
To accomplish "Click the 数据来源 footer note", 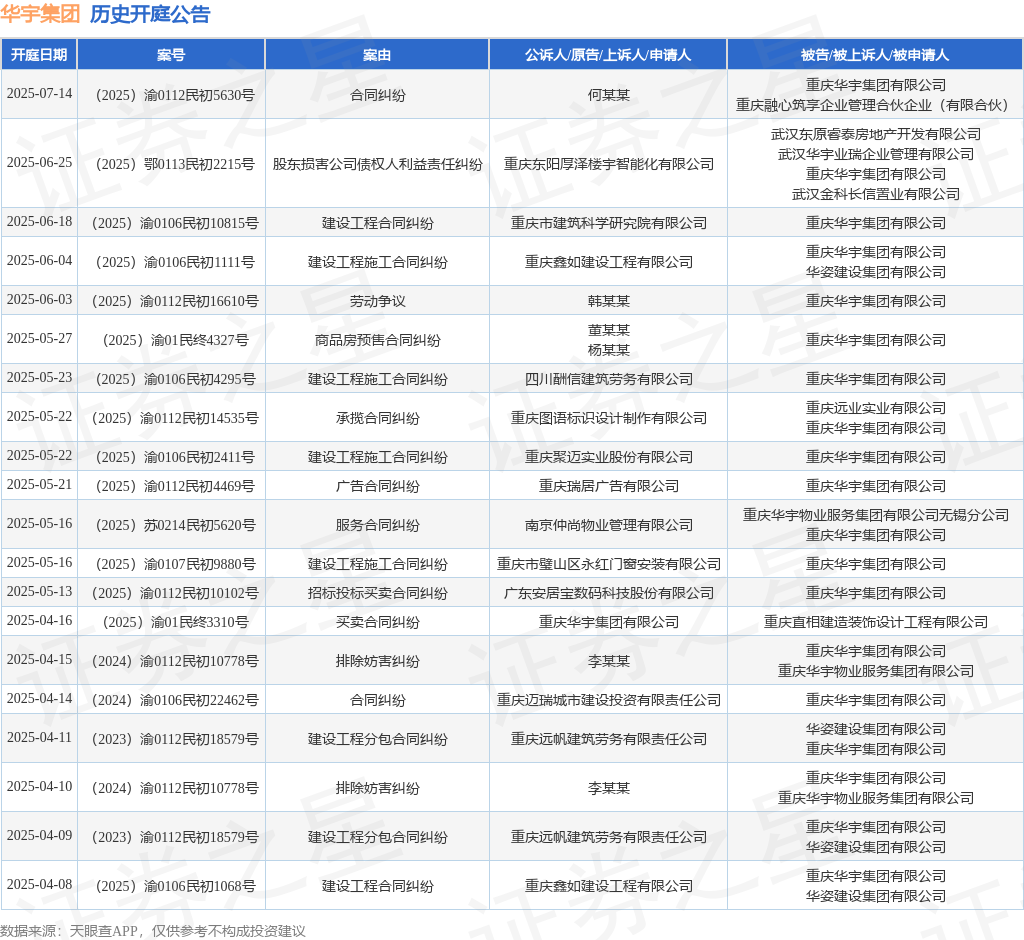I will [153, 932].
